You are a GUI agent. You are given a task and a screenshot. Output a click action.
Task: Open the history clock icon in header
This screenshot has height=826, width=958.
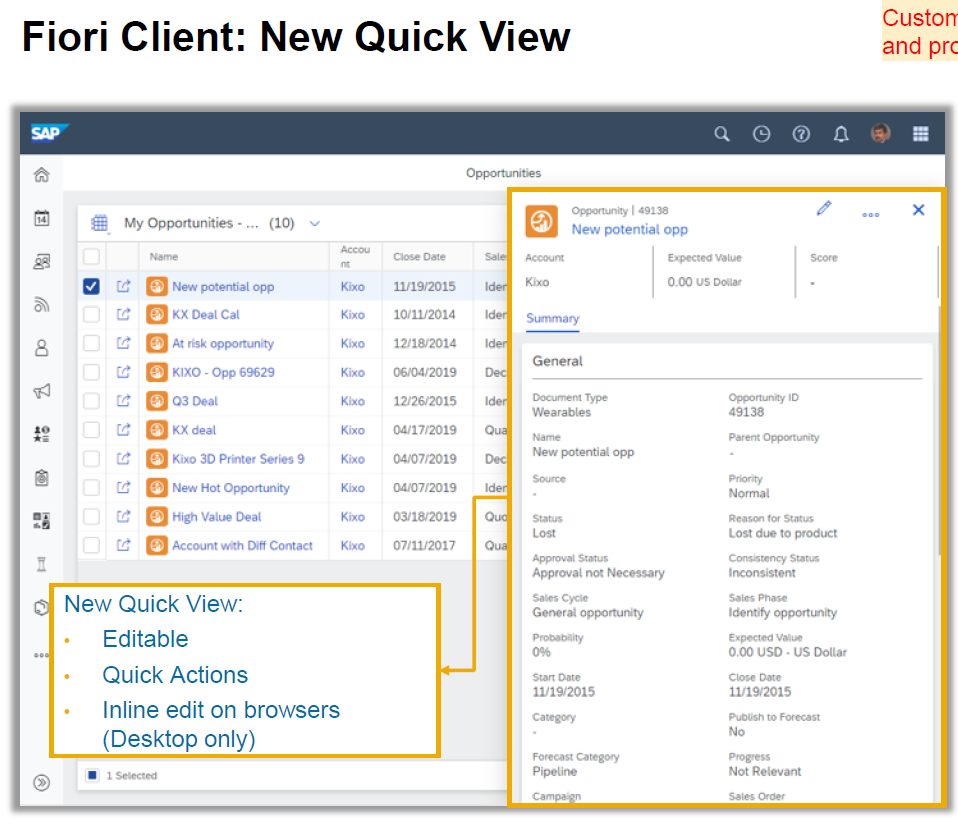(x=761, y=134)
